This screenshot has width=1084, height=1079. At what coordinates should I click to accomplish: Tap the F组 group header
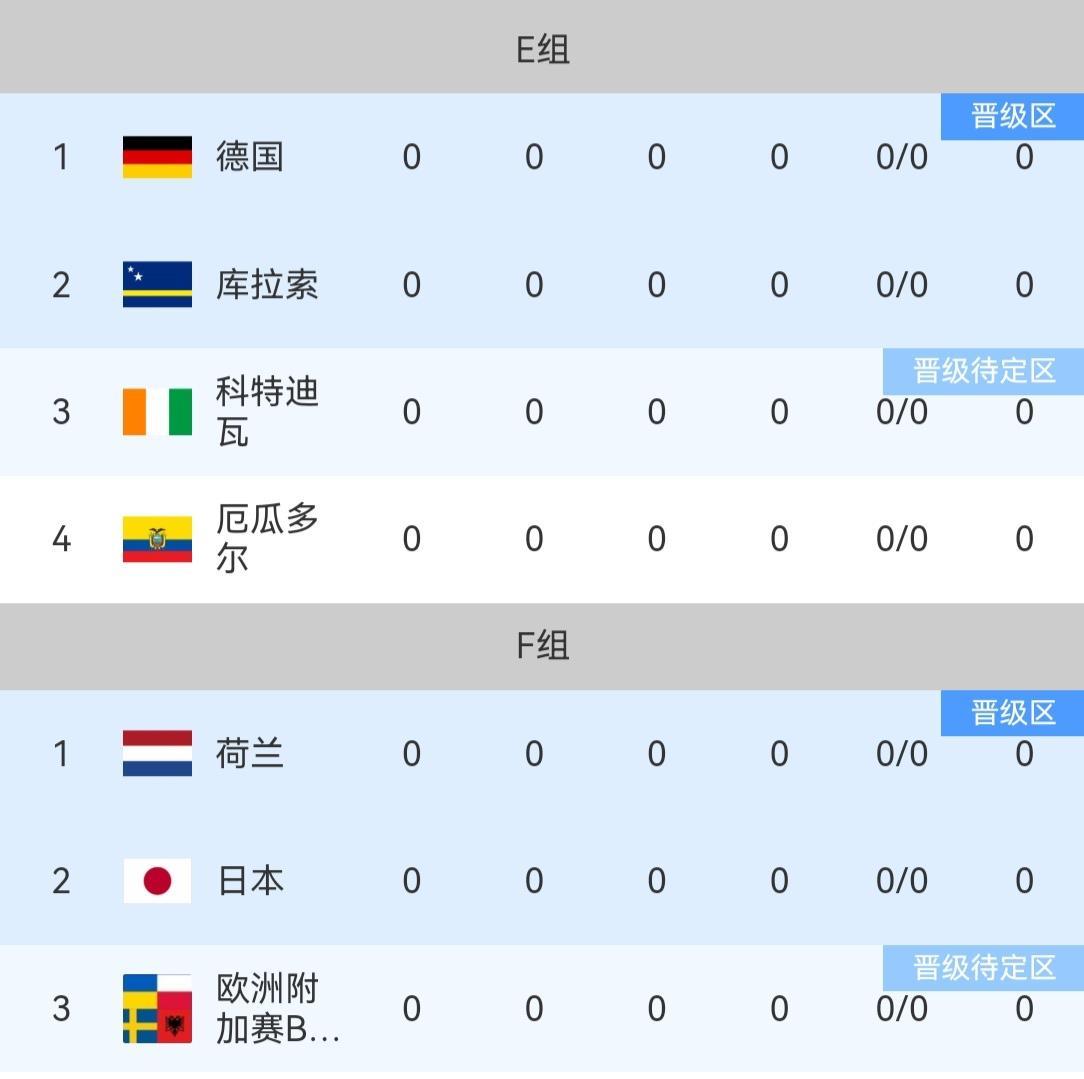[542, 646]
